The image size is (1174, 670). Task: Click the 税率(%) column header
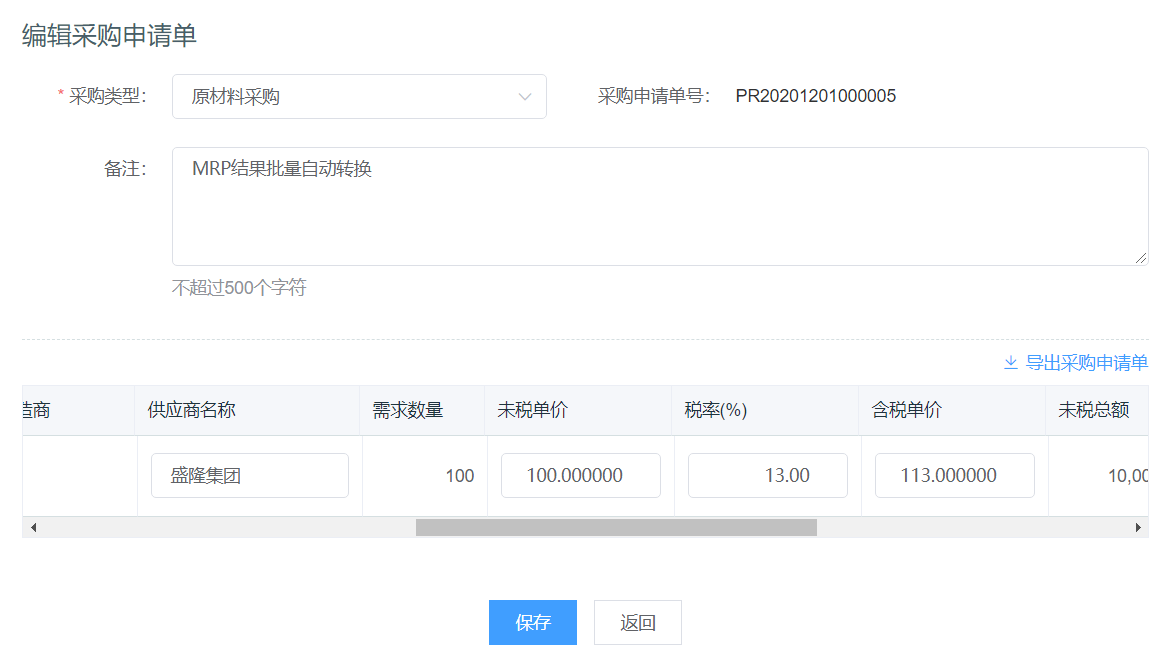coord(716,410)
